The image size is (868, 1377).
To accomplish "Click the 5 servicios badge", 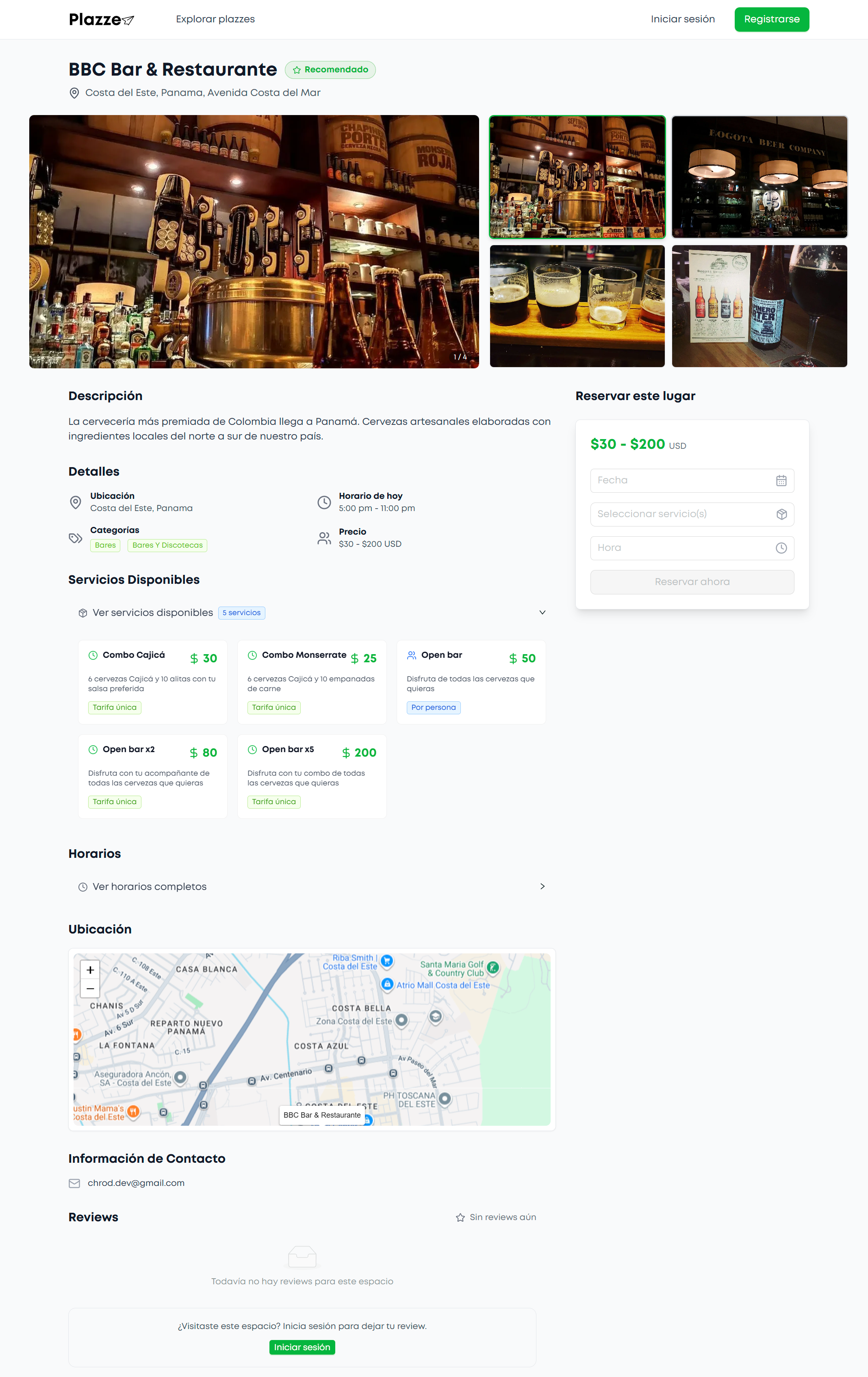I will coord(242,613).
